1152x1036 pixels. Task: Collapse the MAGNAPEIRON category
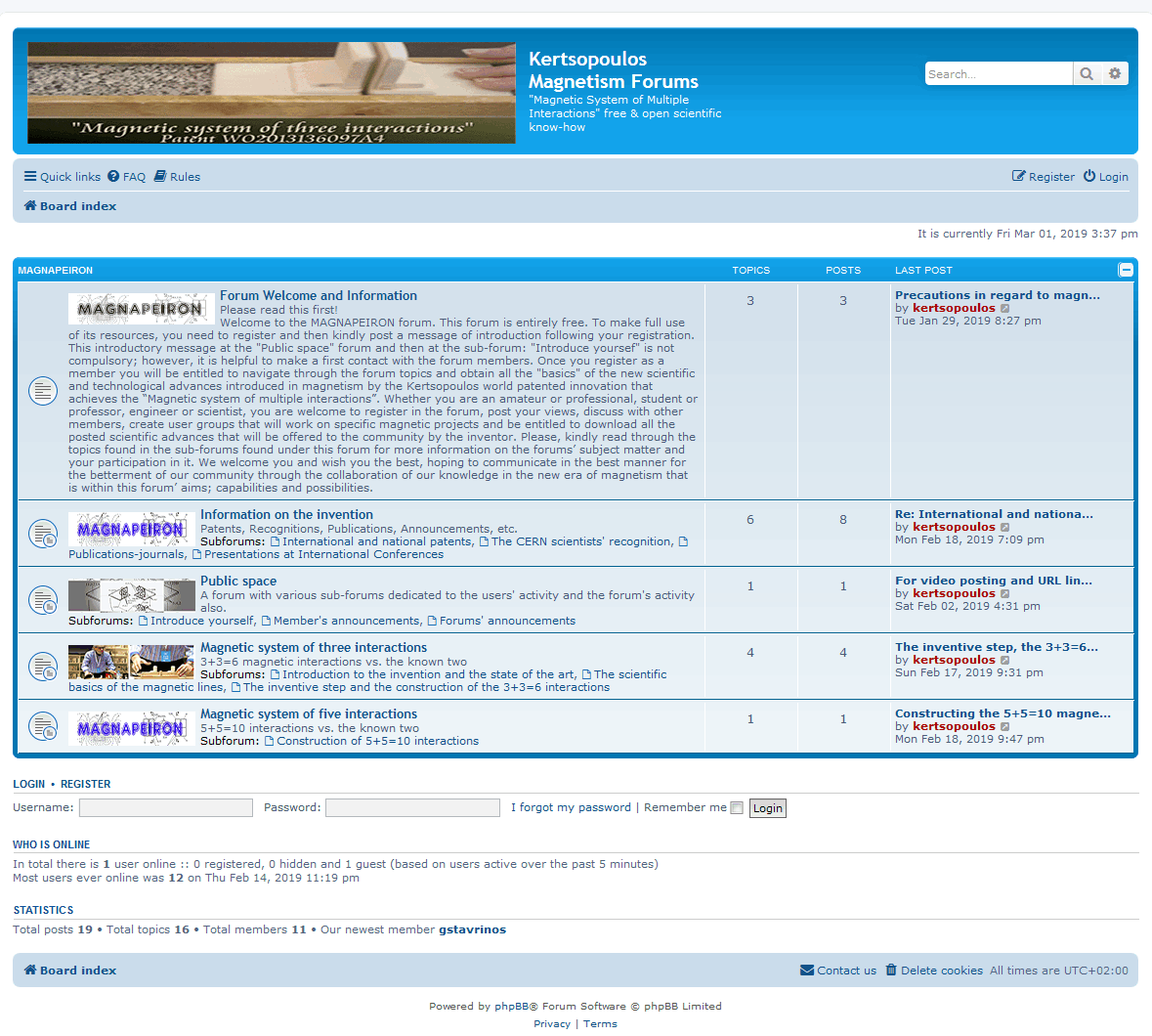click(x=1126, y=270)
